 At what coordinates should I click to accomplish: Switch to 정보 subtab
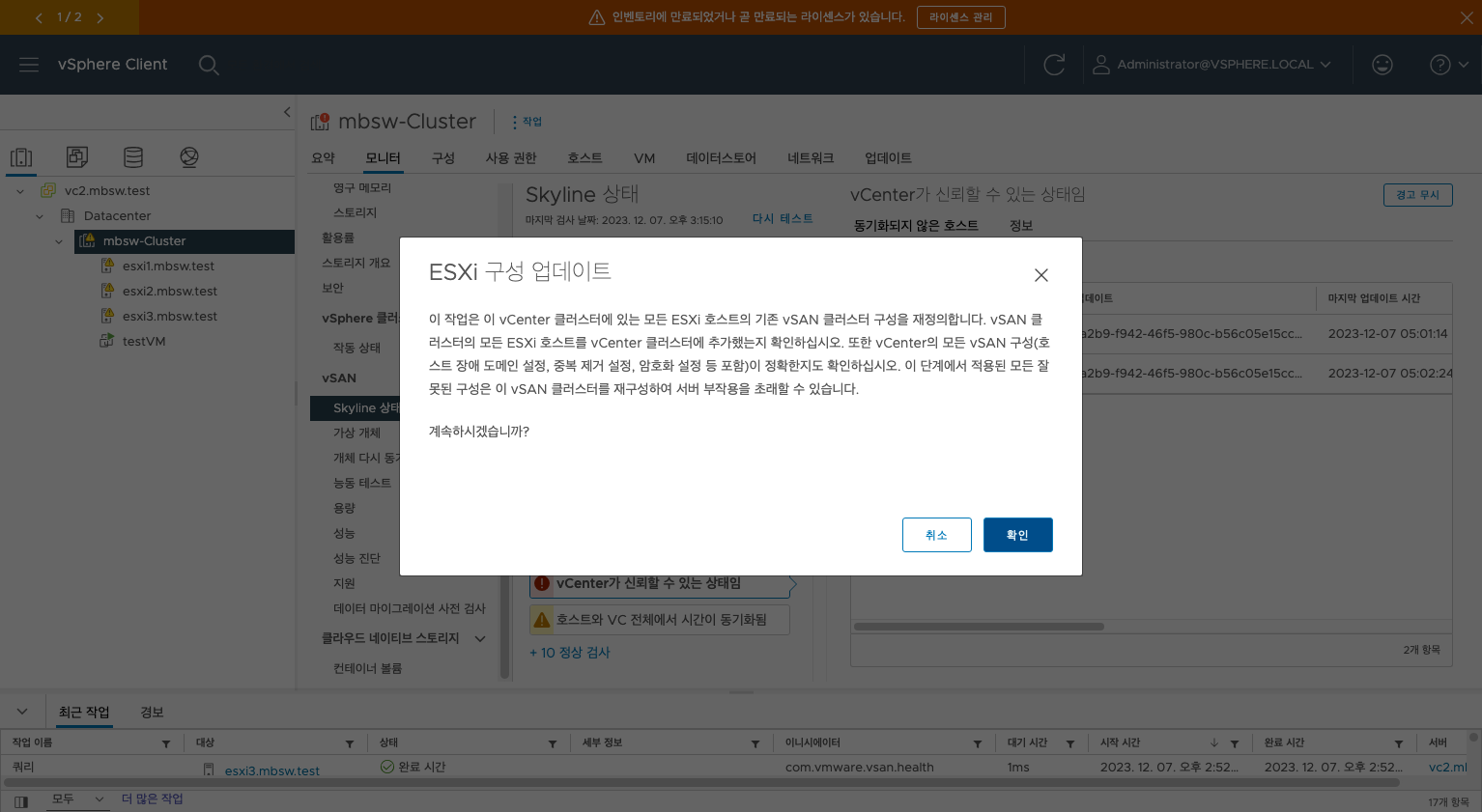(1021, 226)
